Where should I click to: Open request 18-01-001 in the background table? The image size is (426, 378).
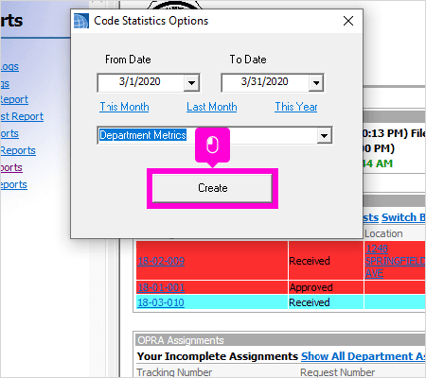click(161, 287)
